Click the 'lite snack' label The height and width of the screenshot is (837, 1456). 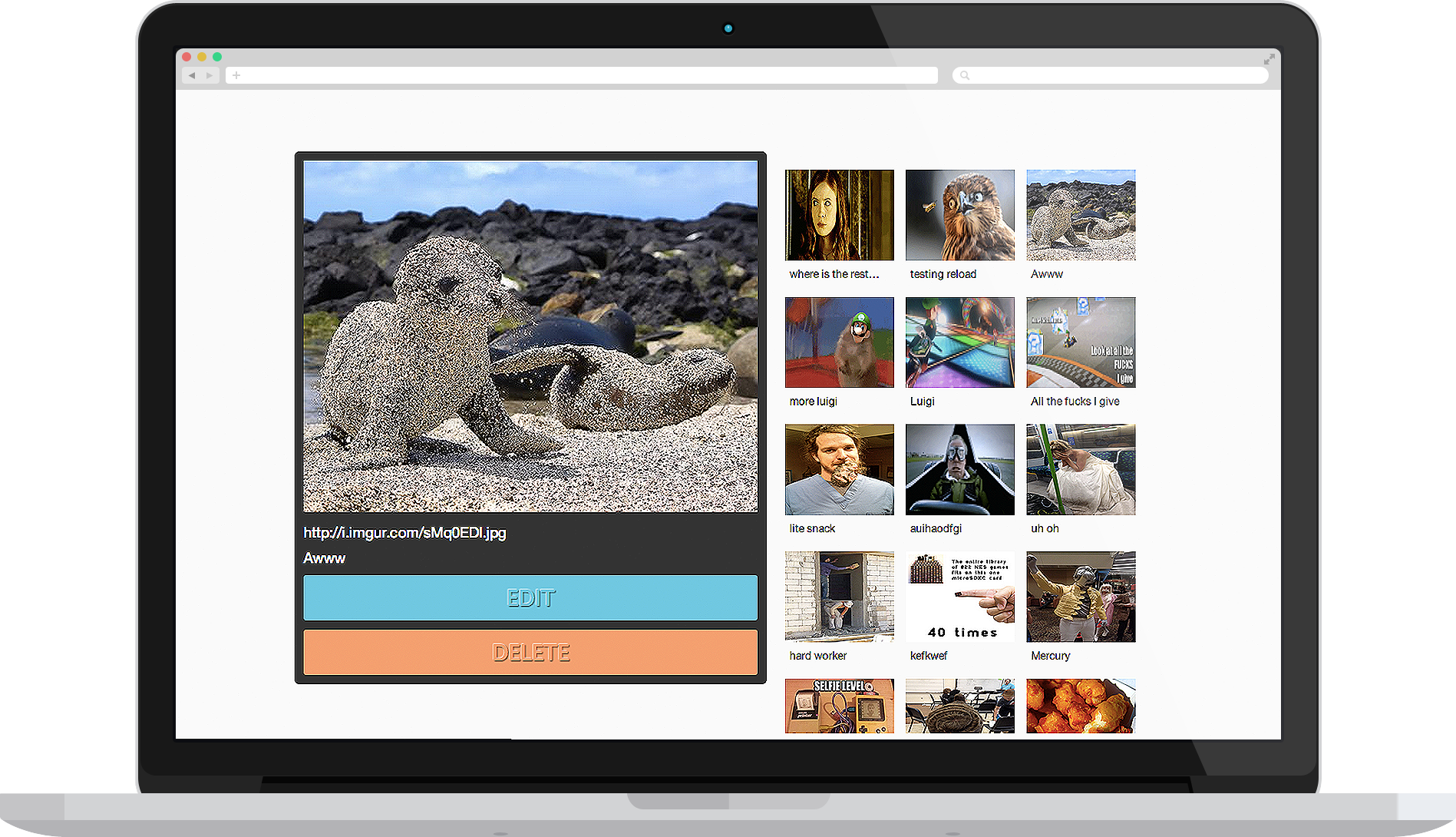pos(813,528)
